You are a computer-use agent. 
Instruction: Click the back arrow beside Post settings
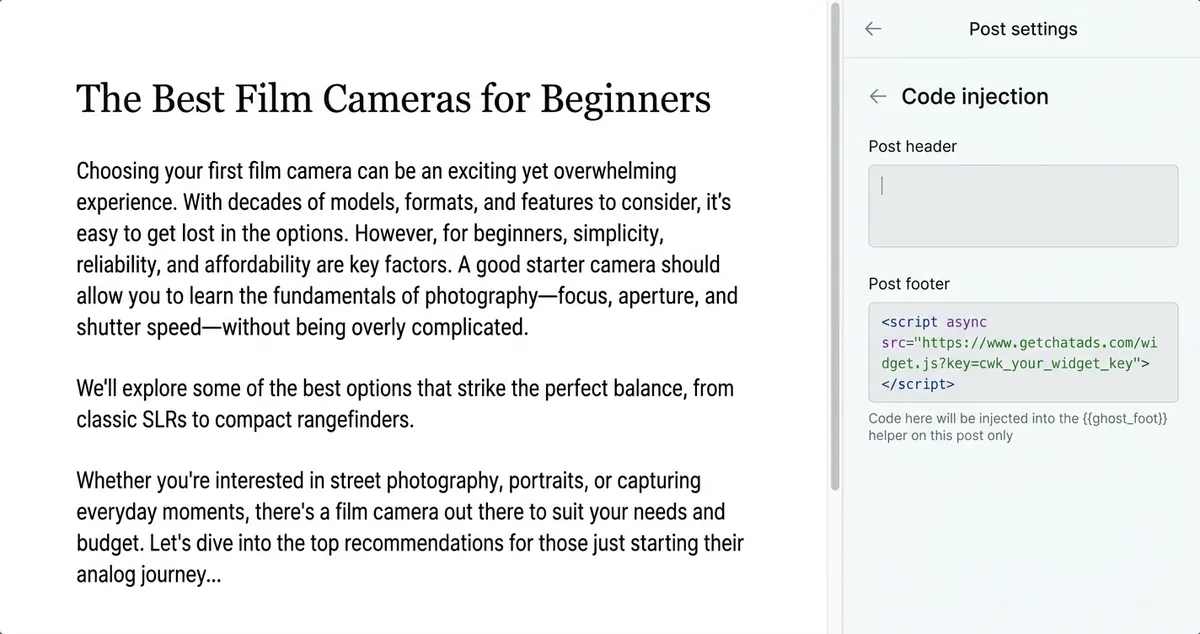coord(873,29)
